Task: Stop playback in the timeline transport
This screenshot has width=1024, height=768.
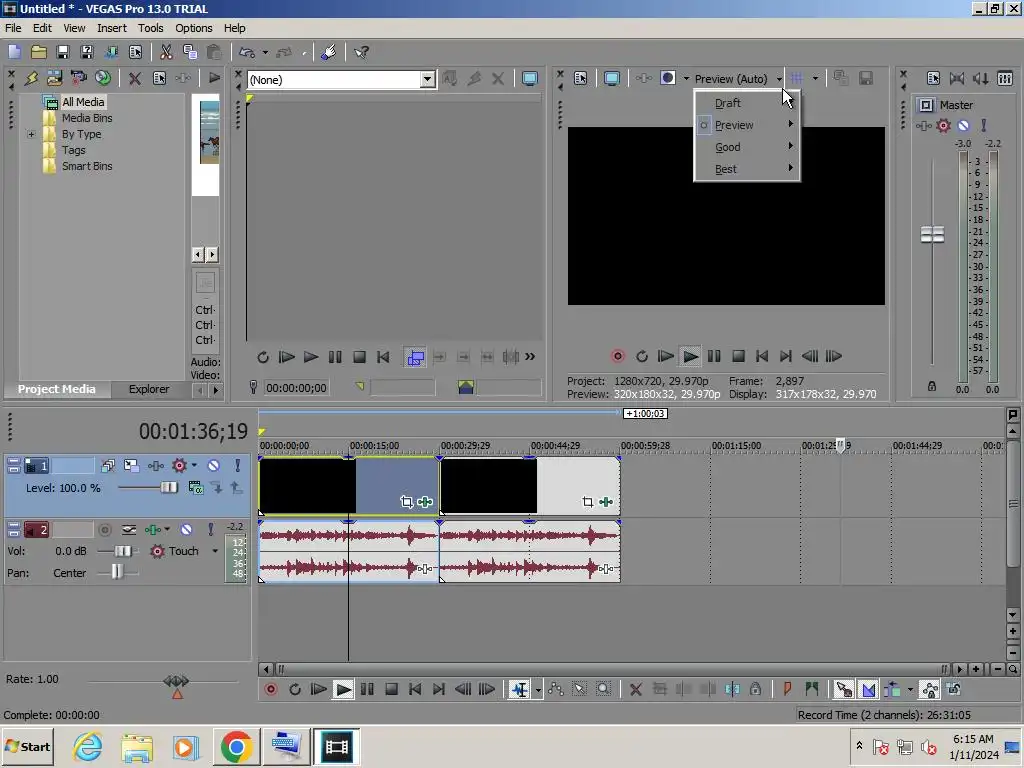Action: point(391,689)
